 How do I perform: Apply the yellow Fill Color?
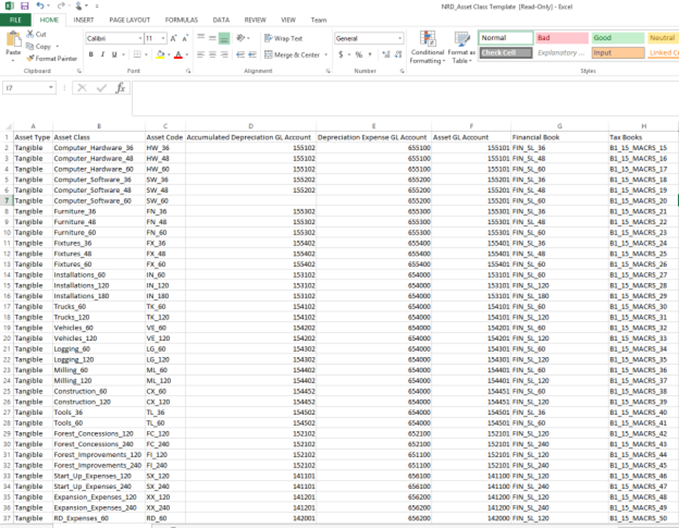[x=160, y=55]
